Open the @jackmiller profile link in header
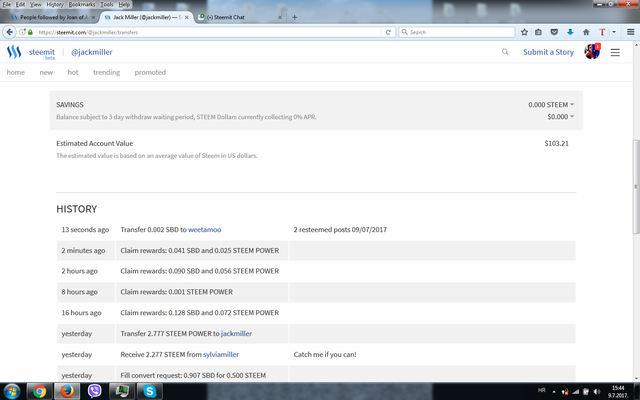Image resolution: width=640 pixels, height=400 pixels. tap(91, 52)
